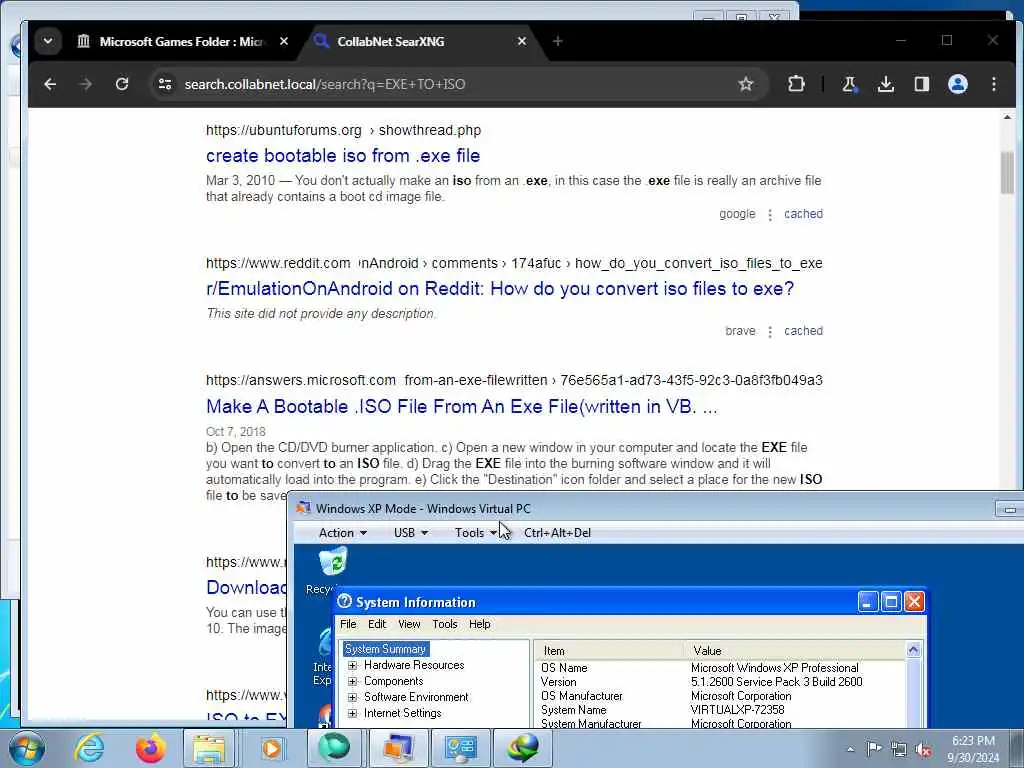The height and width of the screenshot is (768, 1024).
Task: Expand Internet Settings tree node
Action: pyautogui.click(x=353, y=713)
